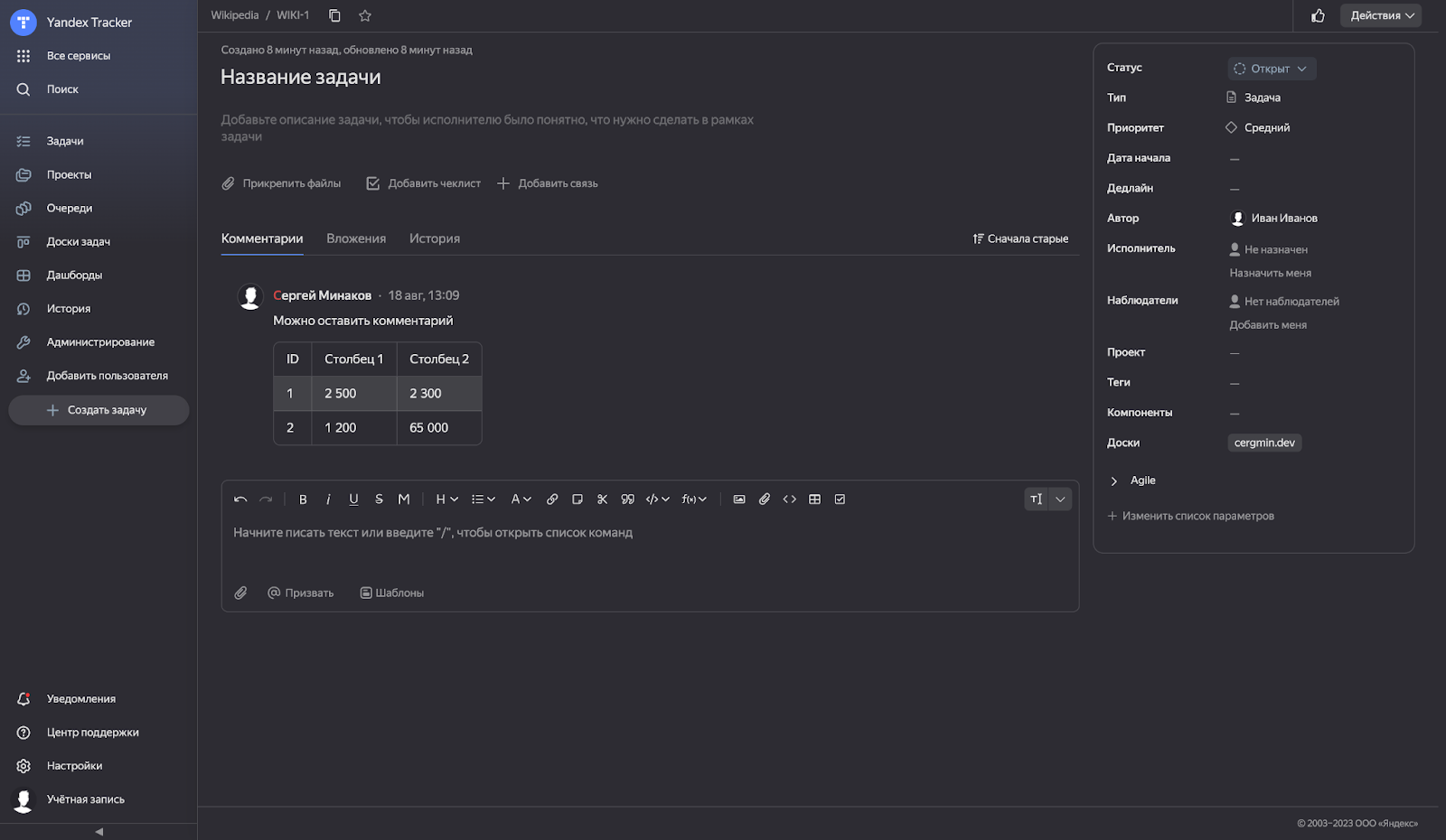Viewport: 1446px width, 840px height.
Task: Insert a quote block in editor
Action: (627, 499)
